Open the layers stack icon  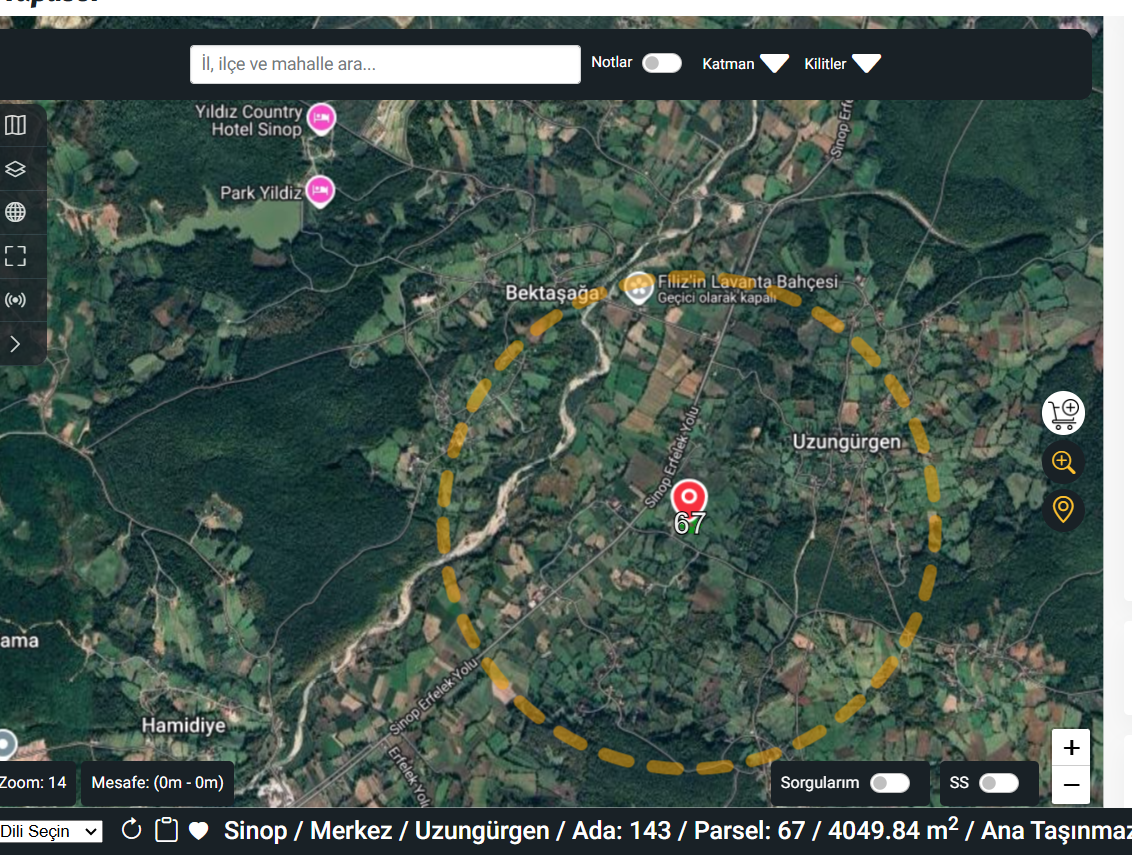coord(15,169)
